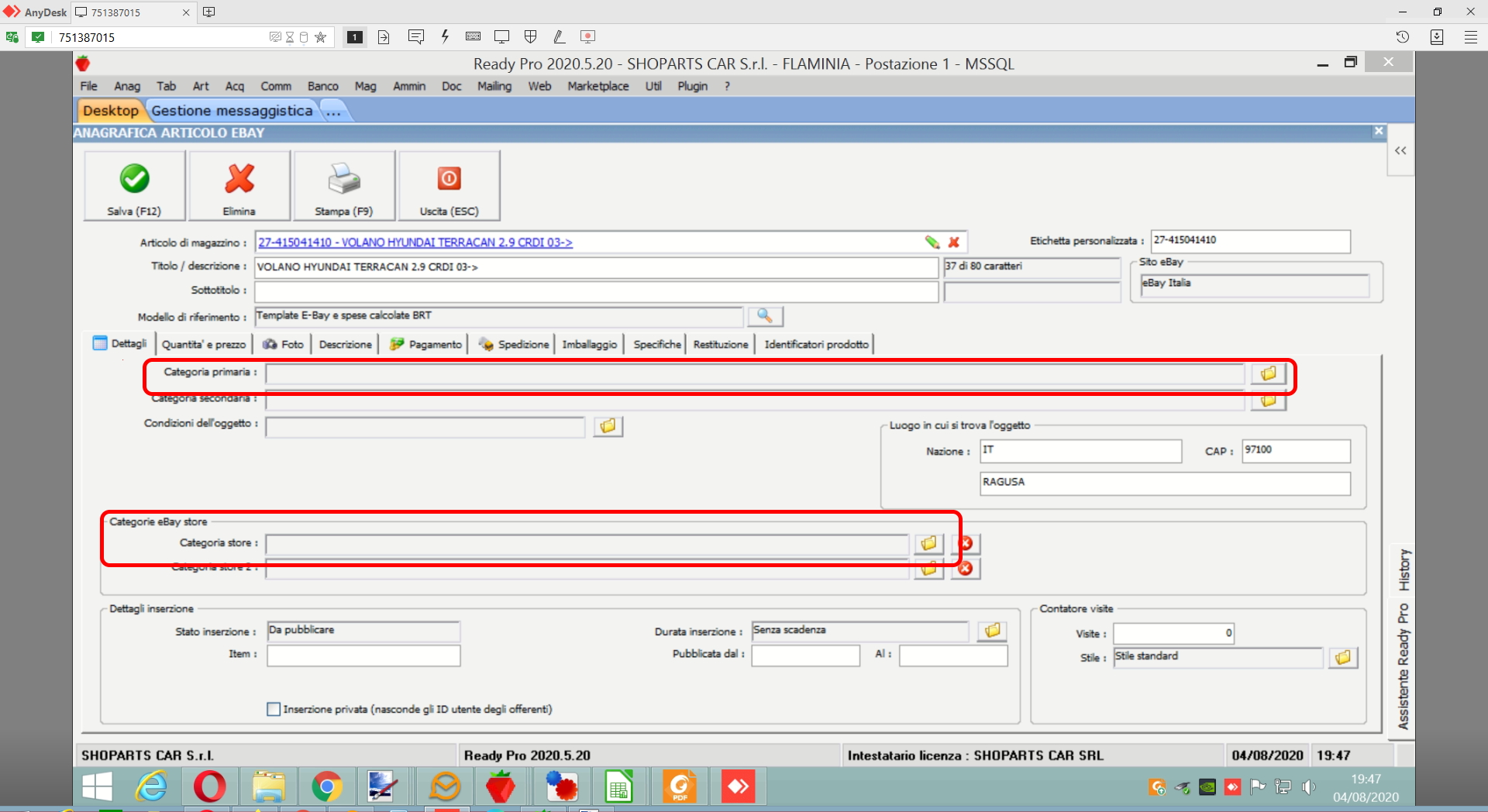Screen dimensions: 1488x812
Task: Switch to the Restituzione tab
Action: tap(721, 344)
